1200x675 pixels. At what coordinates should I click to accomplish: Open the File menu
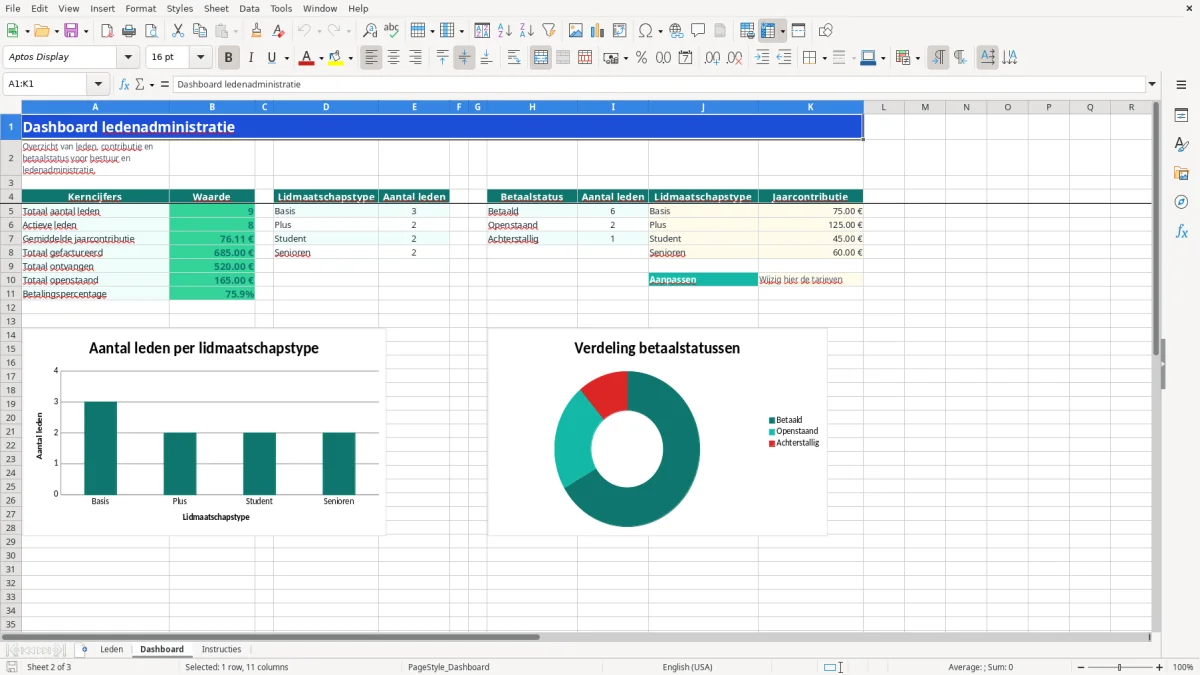(13, 8)
